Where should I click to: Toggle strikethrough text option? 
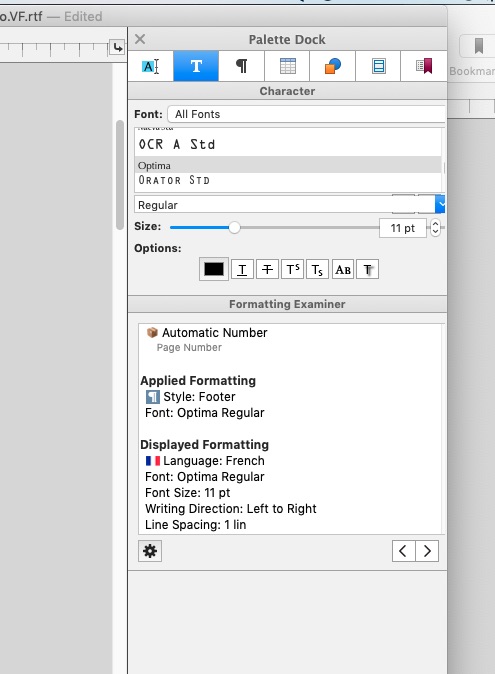(267, 270)
